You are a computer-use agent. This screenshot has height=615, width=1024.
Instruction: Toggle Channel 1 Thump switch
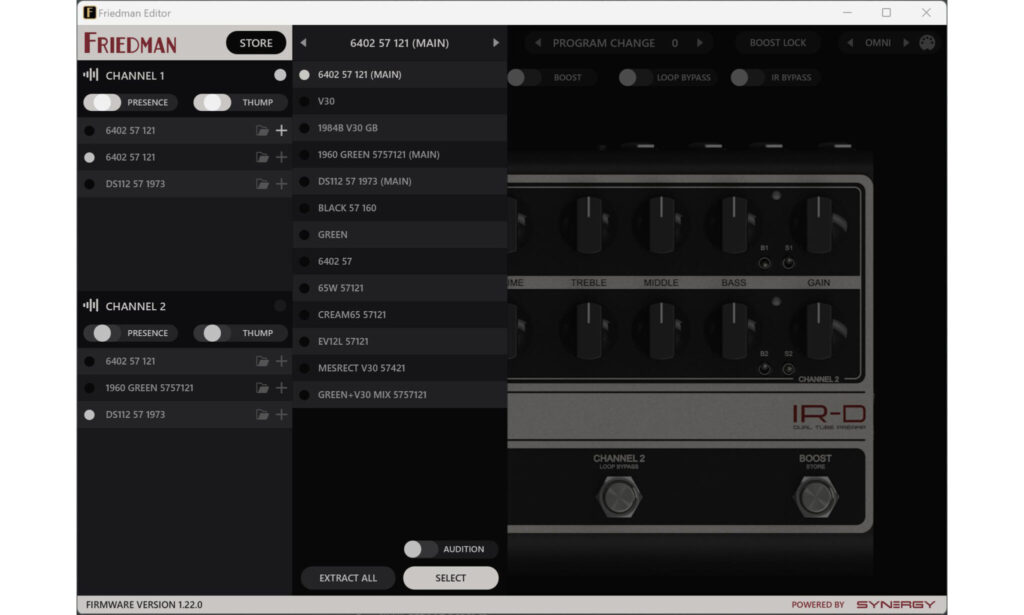click(x=212, y=102)
